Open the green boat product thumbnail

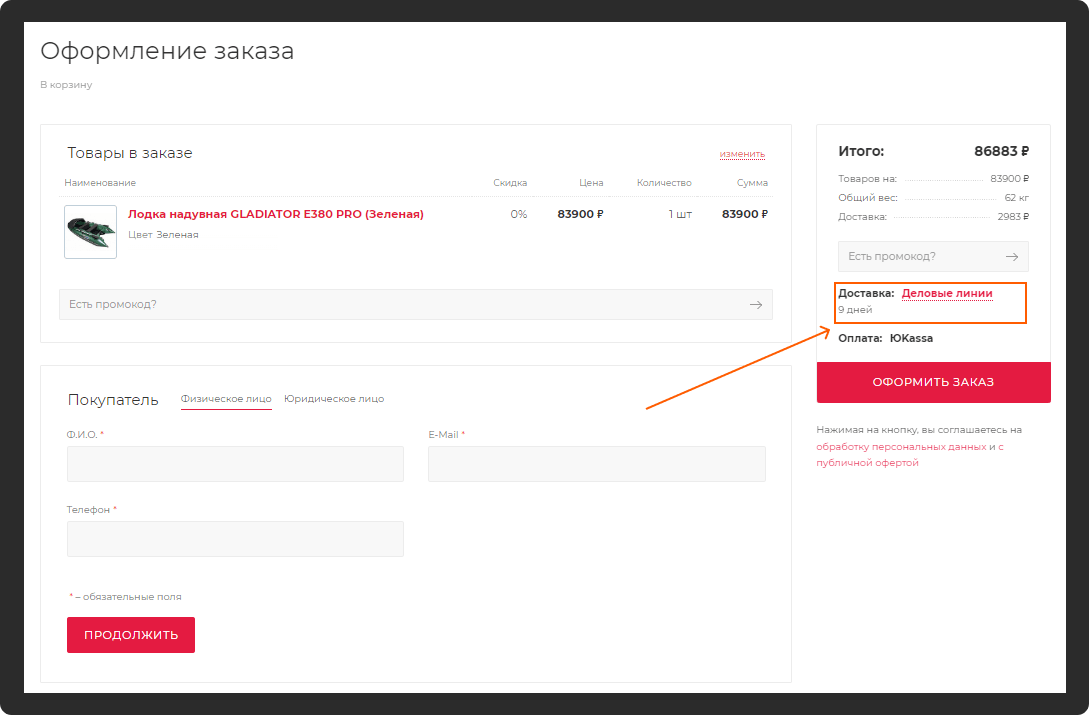(90, 232)
